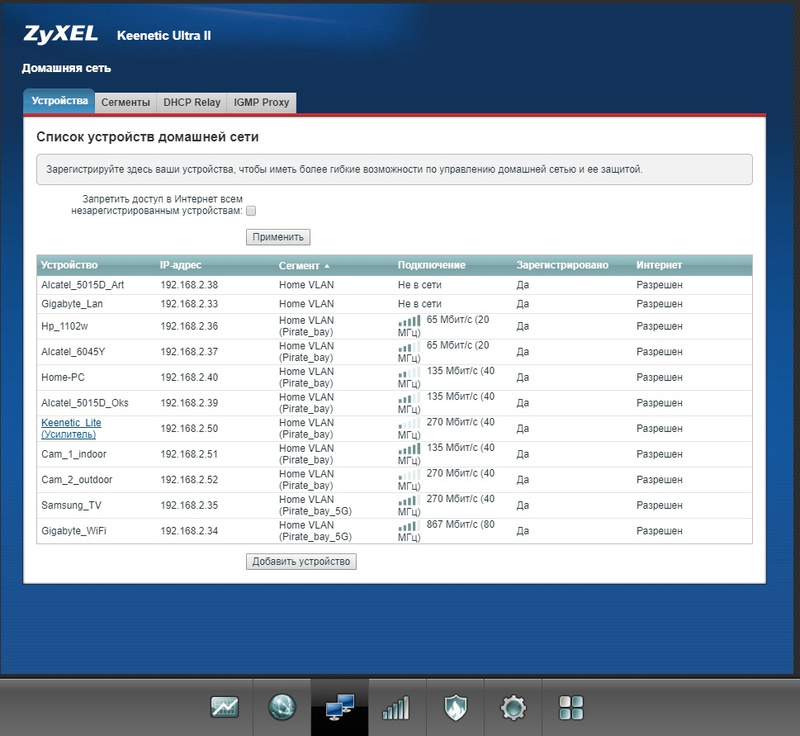Click IP address 192.168.2.52
This screenshot has height=736, width=800.
click(189, 479)
